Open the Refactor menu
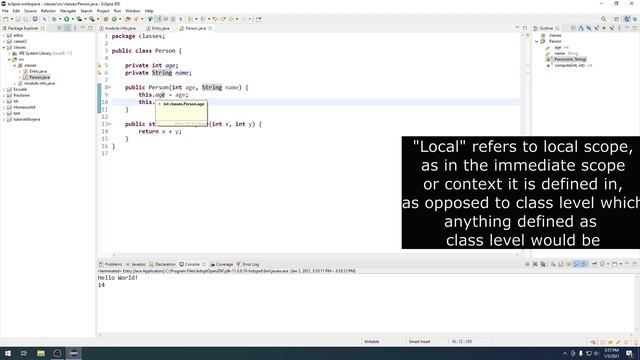Viewport: 640px width, 360px height. click(48, 11)
